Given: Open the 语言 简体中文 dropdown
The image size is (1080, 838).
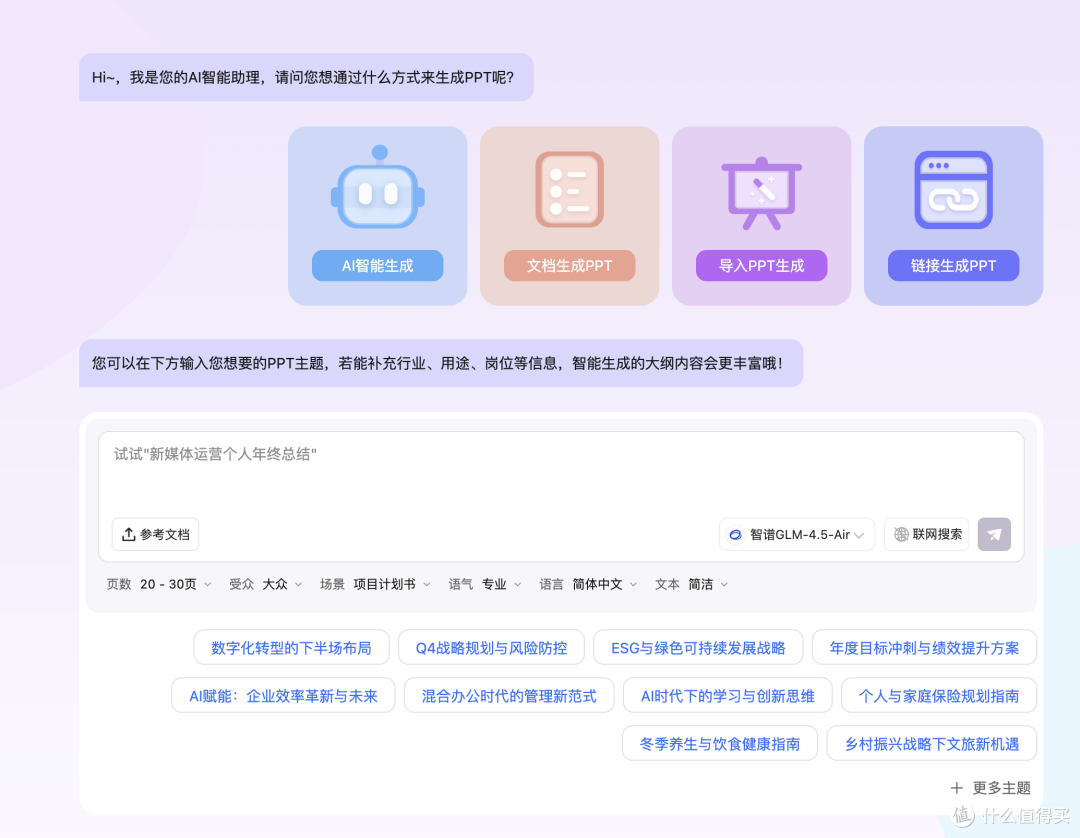Looking at the screenshot, I should [x=588, y=584].
